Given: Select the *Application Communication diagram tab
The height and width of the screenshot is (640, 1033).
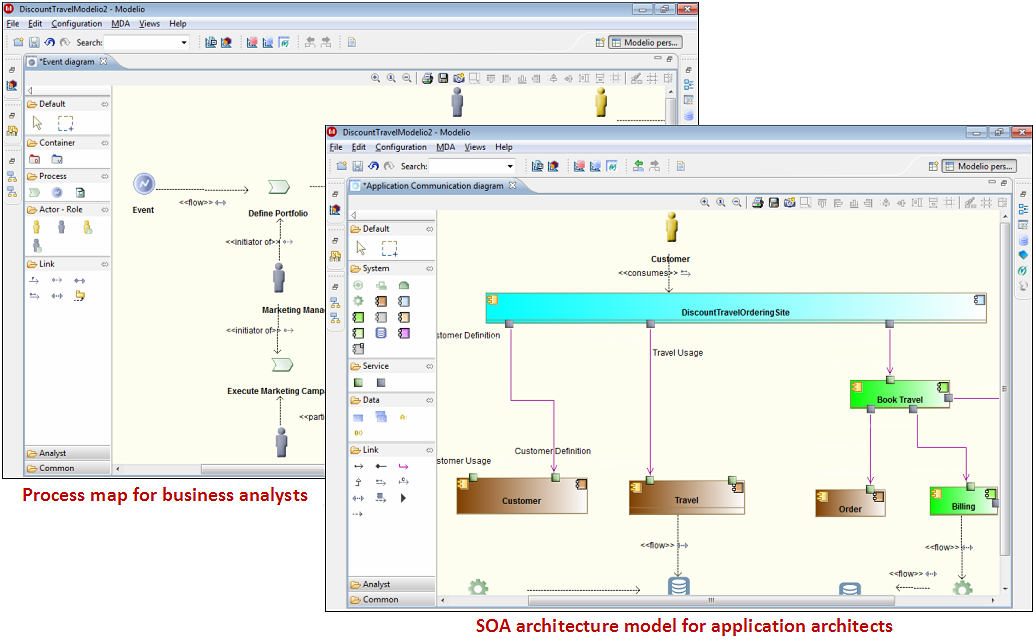Looking at the screenshot, I should pyautogui.click(x=434, y=186).
